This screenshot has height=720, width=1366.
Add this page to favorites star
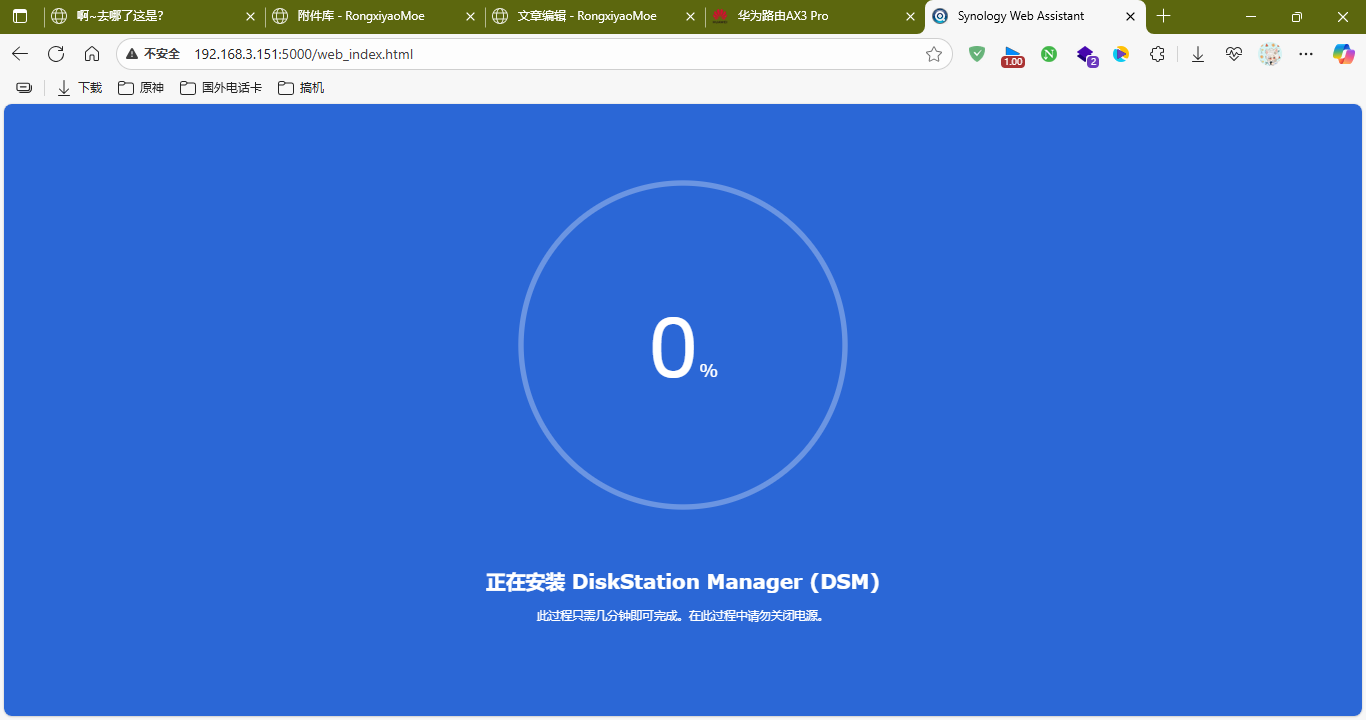pos(934,54)
